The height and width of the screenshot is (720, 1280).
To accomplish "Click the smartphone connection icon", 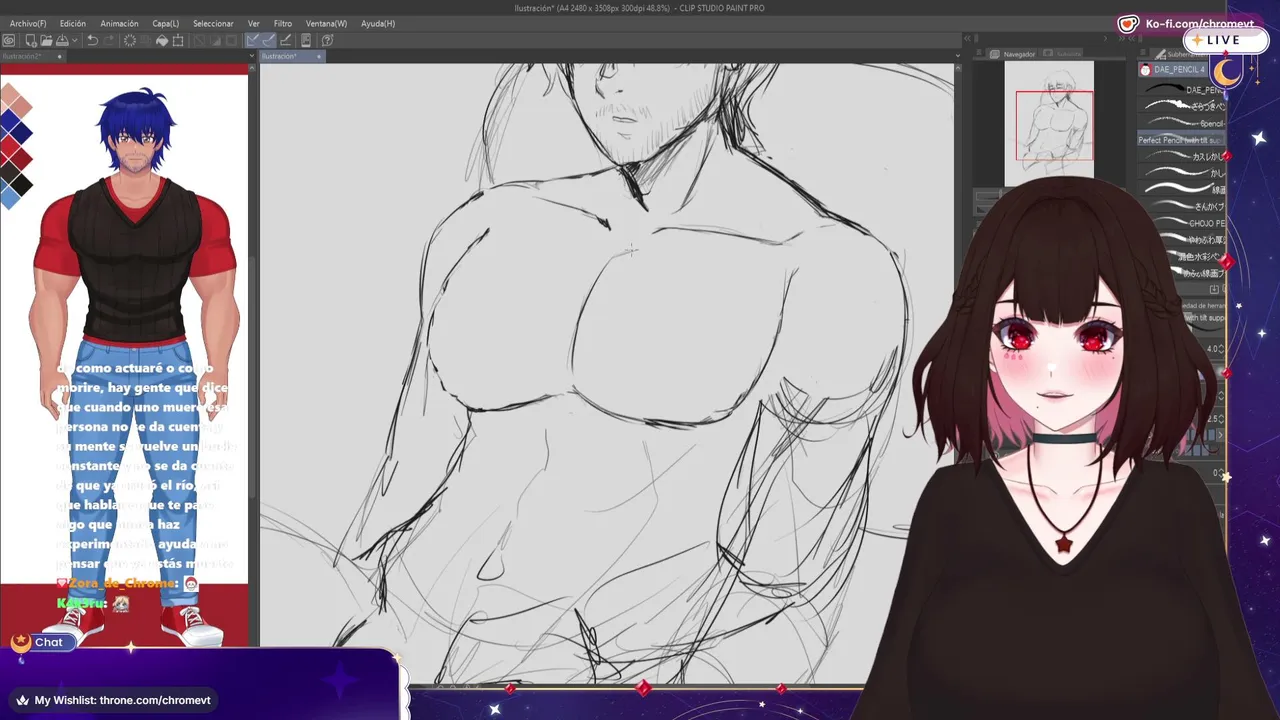I will 306,40.
